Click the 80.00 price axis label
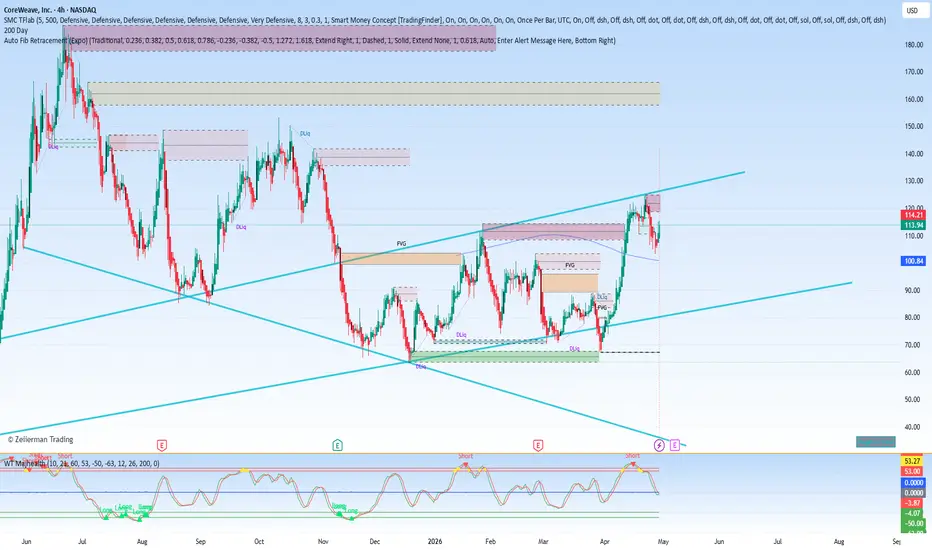Screen dimensions: 932x550 (x=912, y=318)
